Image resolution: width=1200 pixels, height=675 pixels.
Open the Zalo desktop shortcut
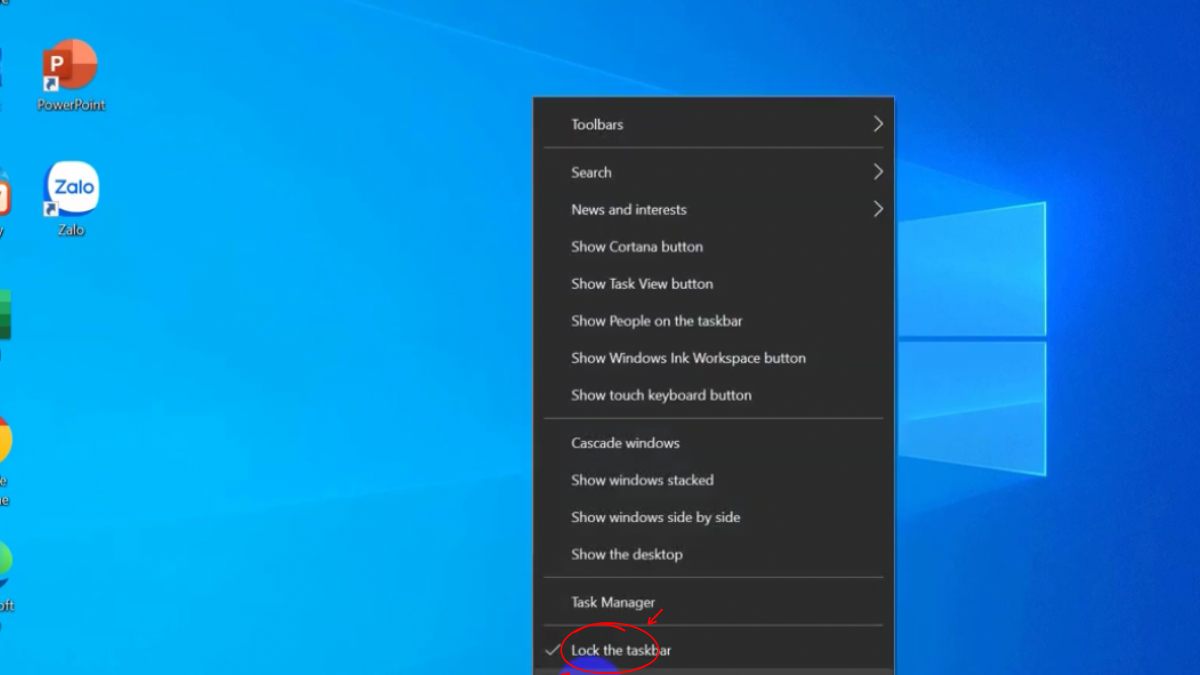[71, 198]
